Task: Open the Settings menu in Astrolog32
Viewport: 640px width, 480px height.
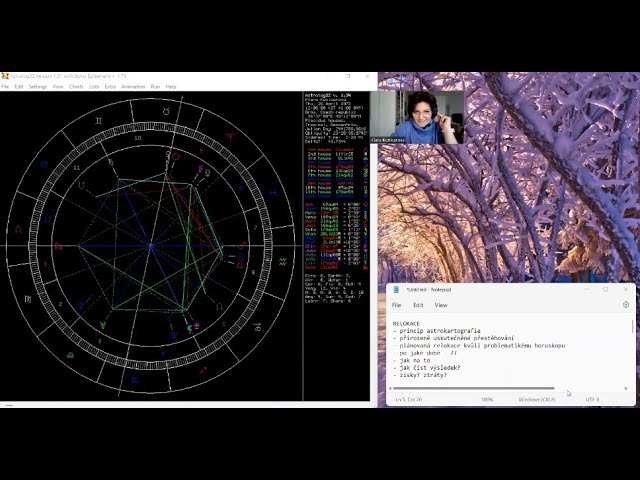Action: pos(38,87)
